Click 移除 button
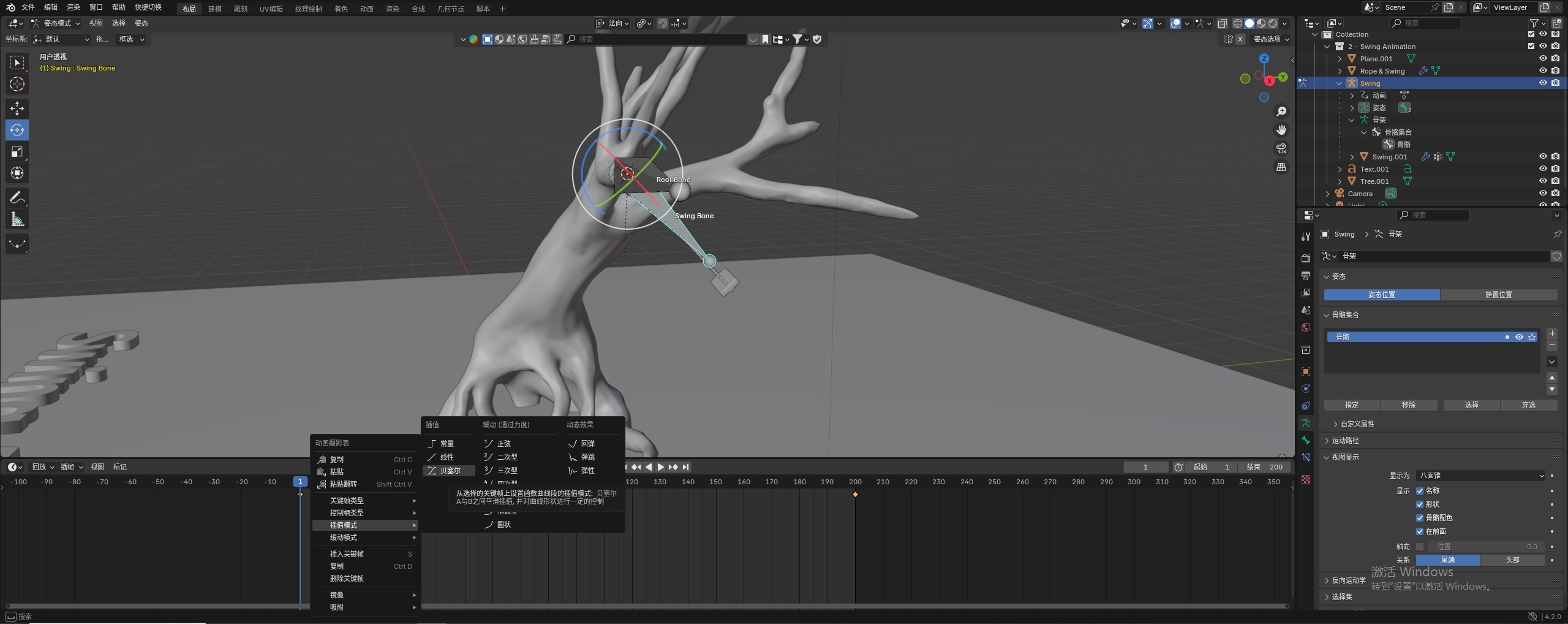Viewport: 1568px width, 624px height. pyautogui.click(x=1409, y=405)
